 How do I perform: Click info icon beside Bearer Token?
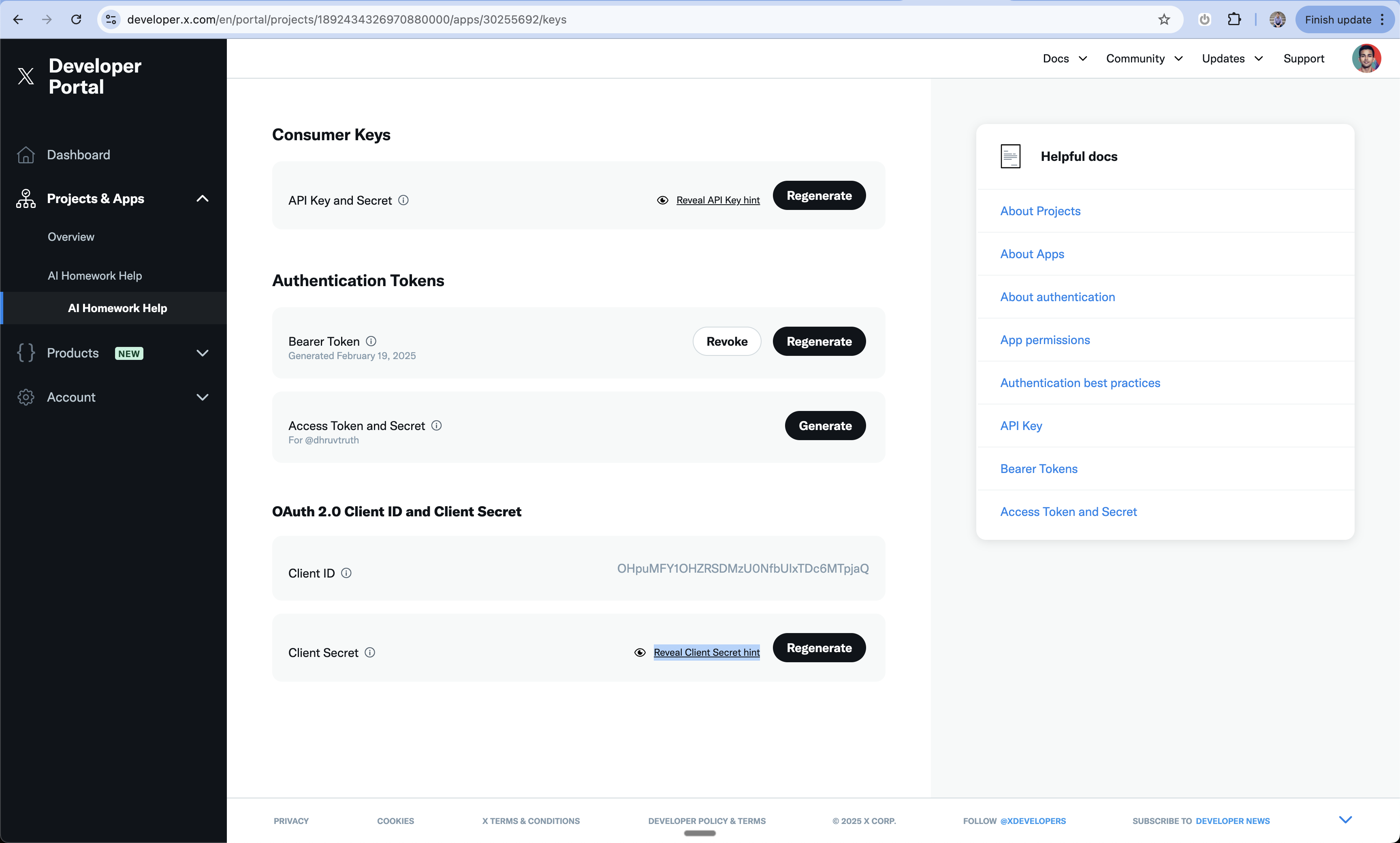(371, 341)
